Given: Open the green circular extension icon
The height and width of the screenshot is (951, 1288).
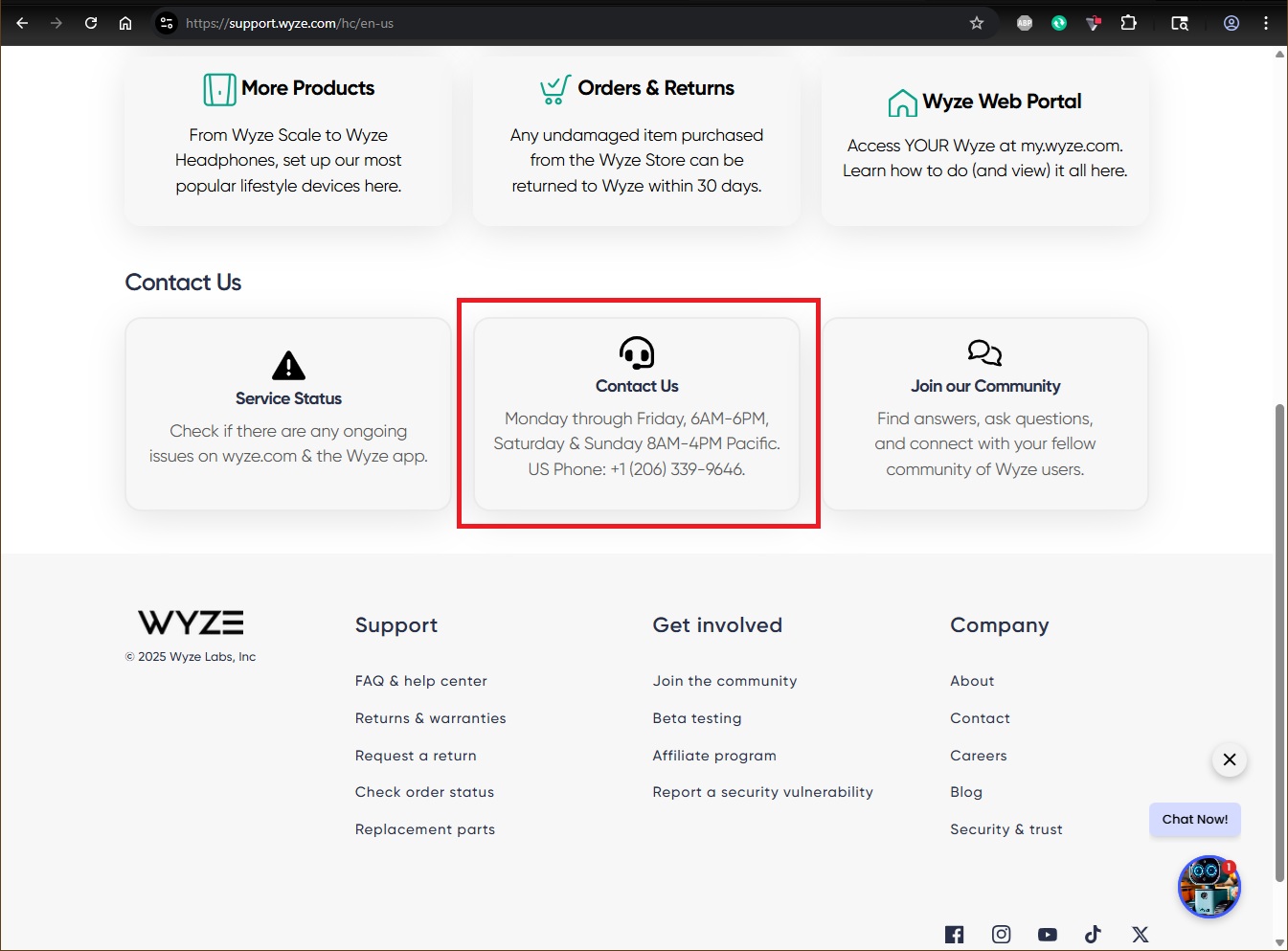Looking at the screenshot, I should coord(1059,23).
